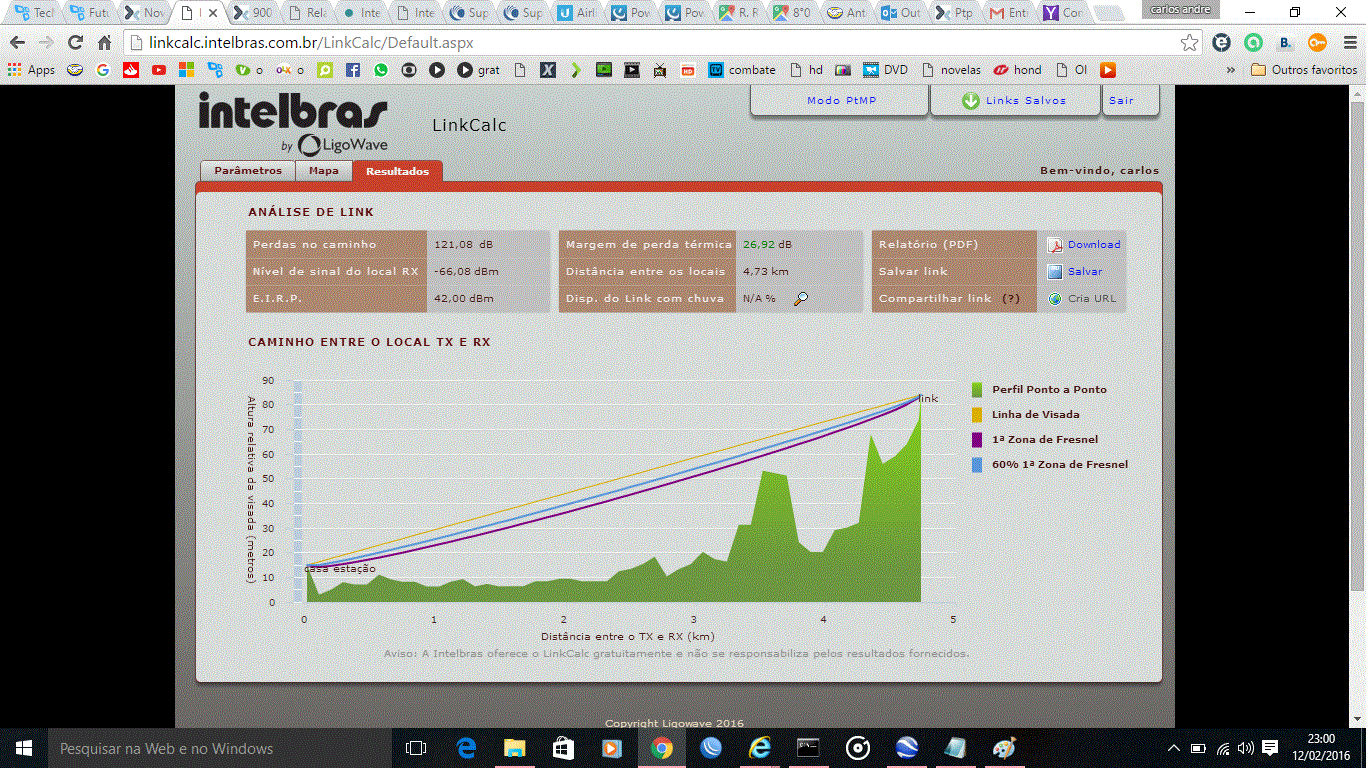This screenshot has height=768, width=1366.
Task: Click the Modo PtMP button
Action: pos(838,101)
